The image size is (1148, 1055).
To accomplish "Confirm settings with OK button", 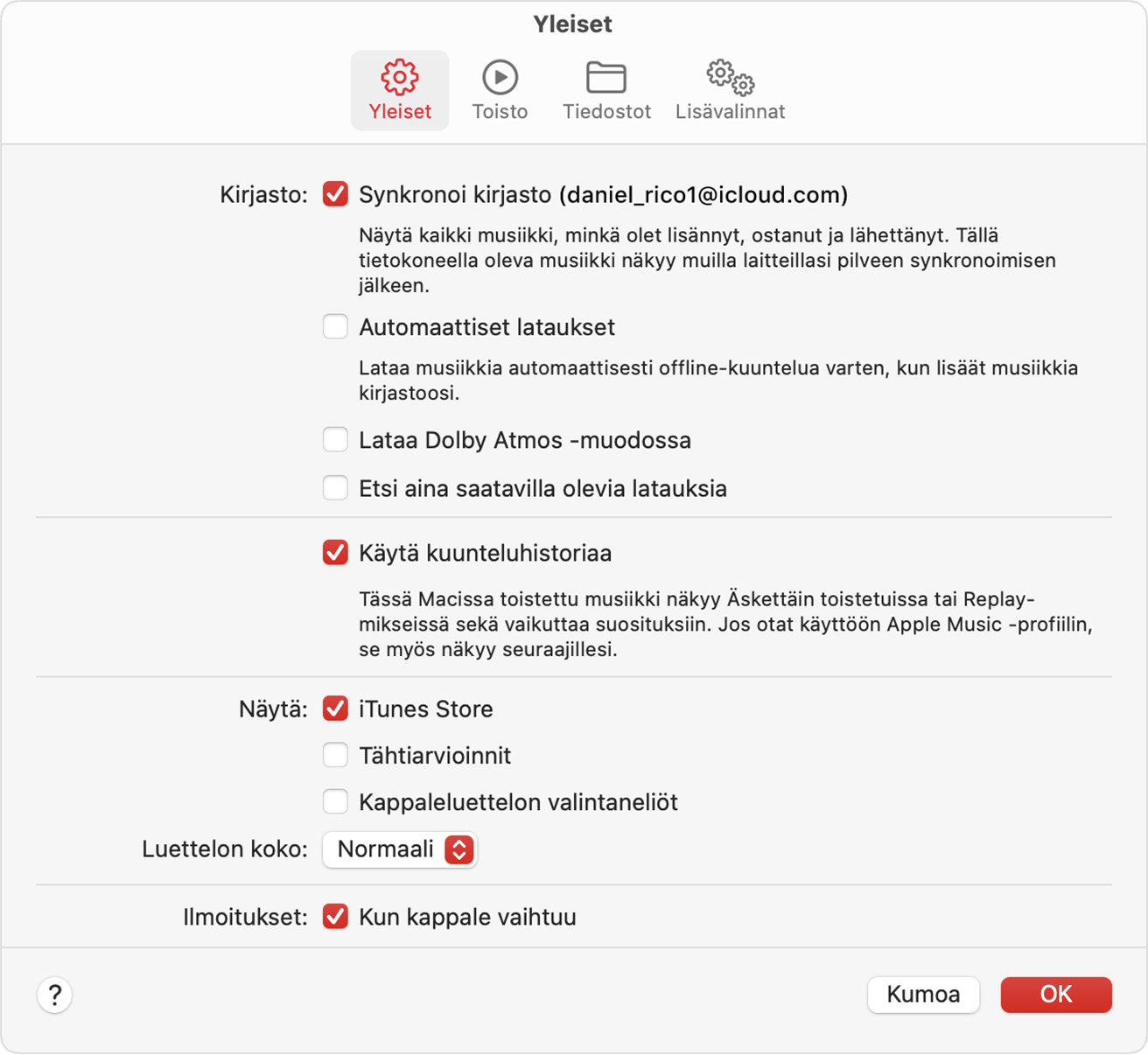I will 1056,995.
